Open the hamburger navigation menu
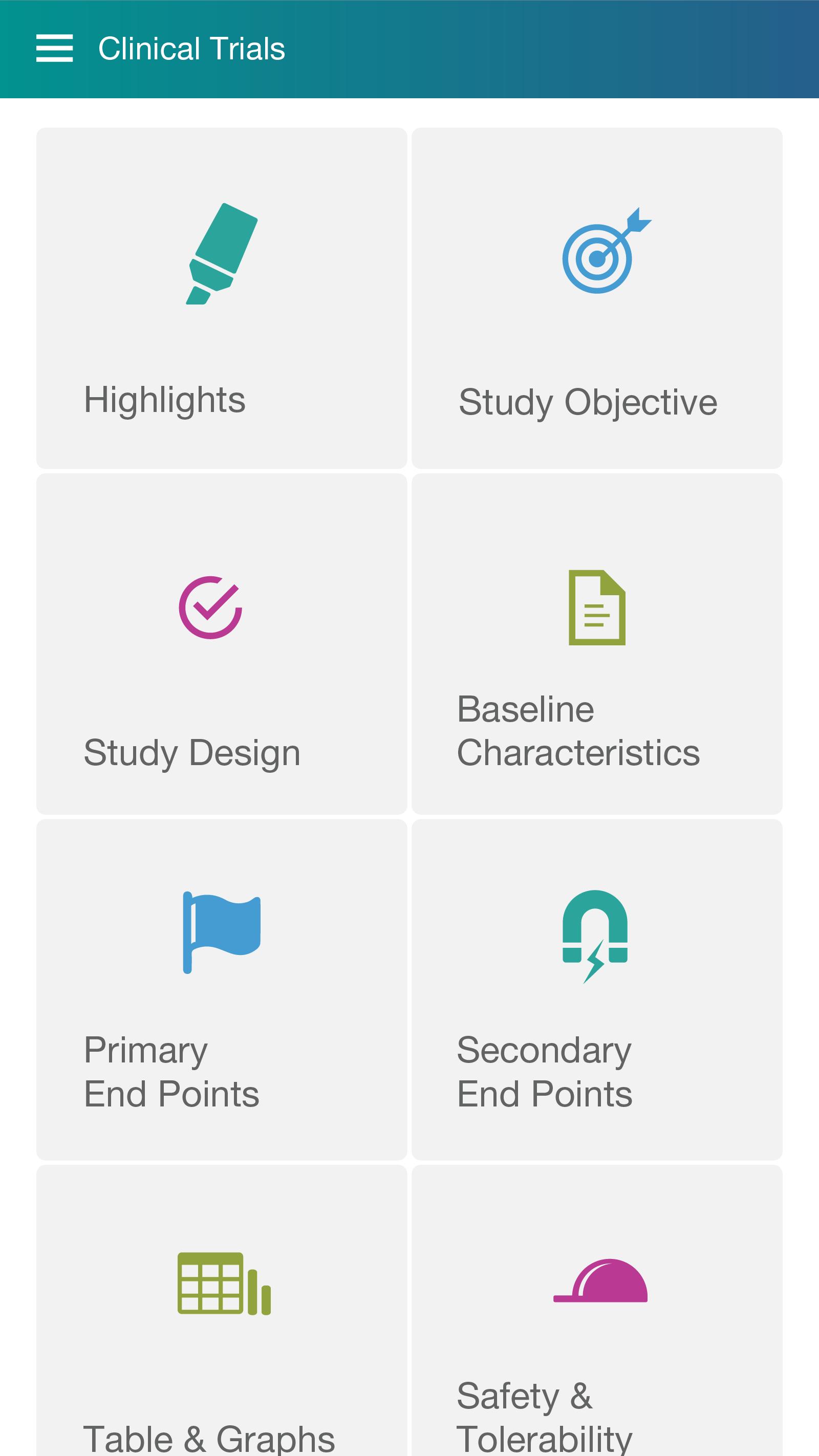This screenshot has height=1456, width=819. pos(54,48)
